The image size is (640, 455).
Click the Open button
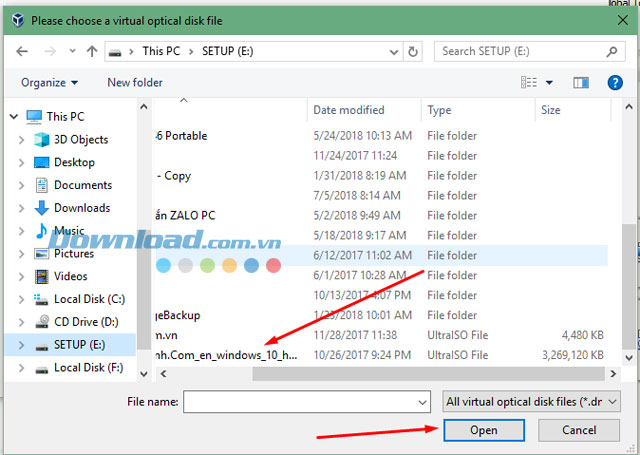click(x=484, y=430)
